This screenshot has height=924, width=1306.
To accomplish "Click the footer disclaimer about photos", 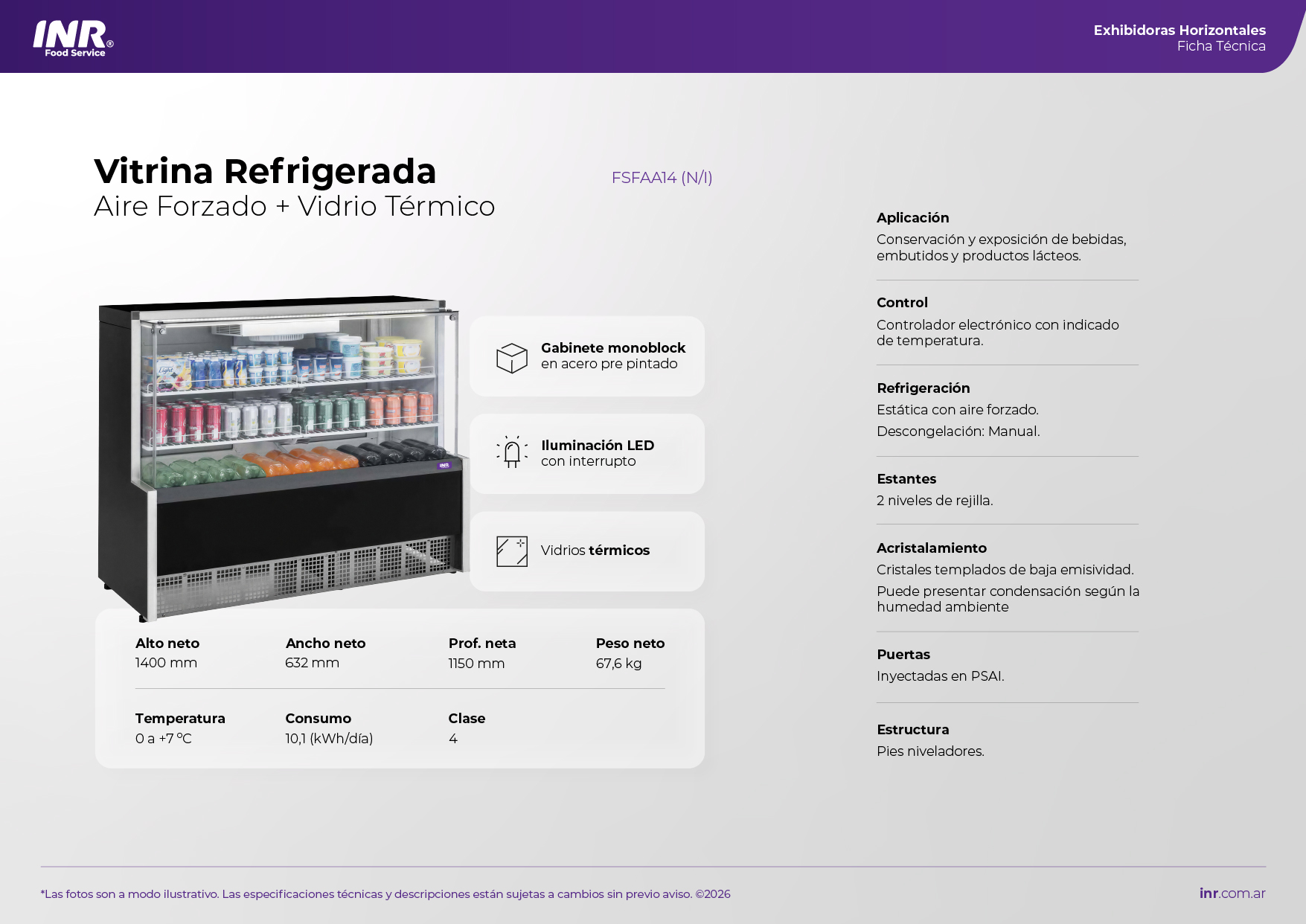I will tap(385, 894).
